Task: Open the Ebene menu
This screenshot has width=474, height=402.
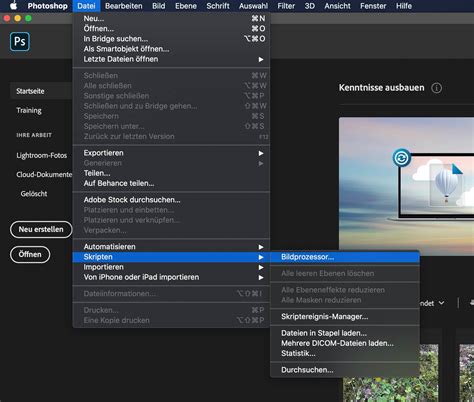Action: pyautogui.click(x=186, y=6)
